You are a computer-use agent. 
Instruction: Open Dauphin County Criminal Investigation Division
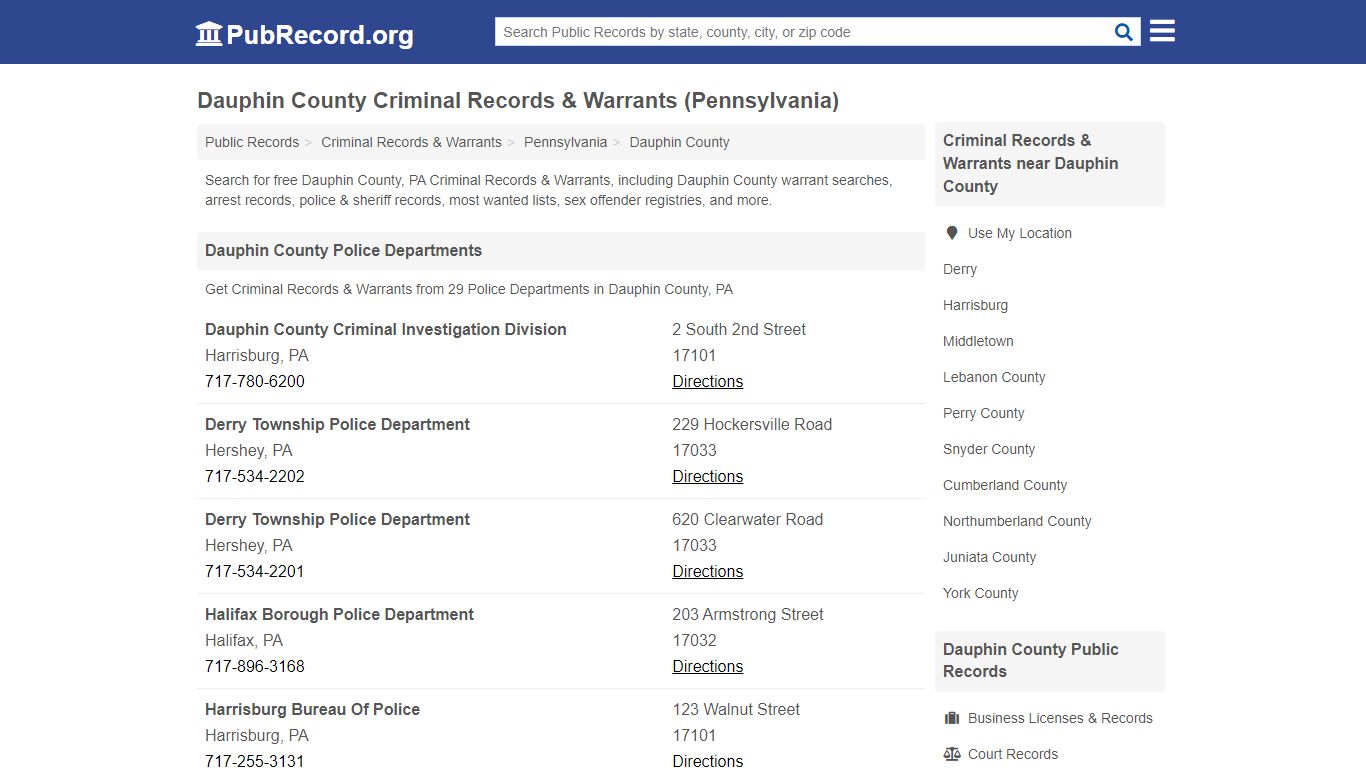pos(386,329)
